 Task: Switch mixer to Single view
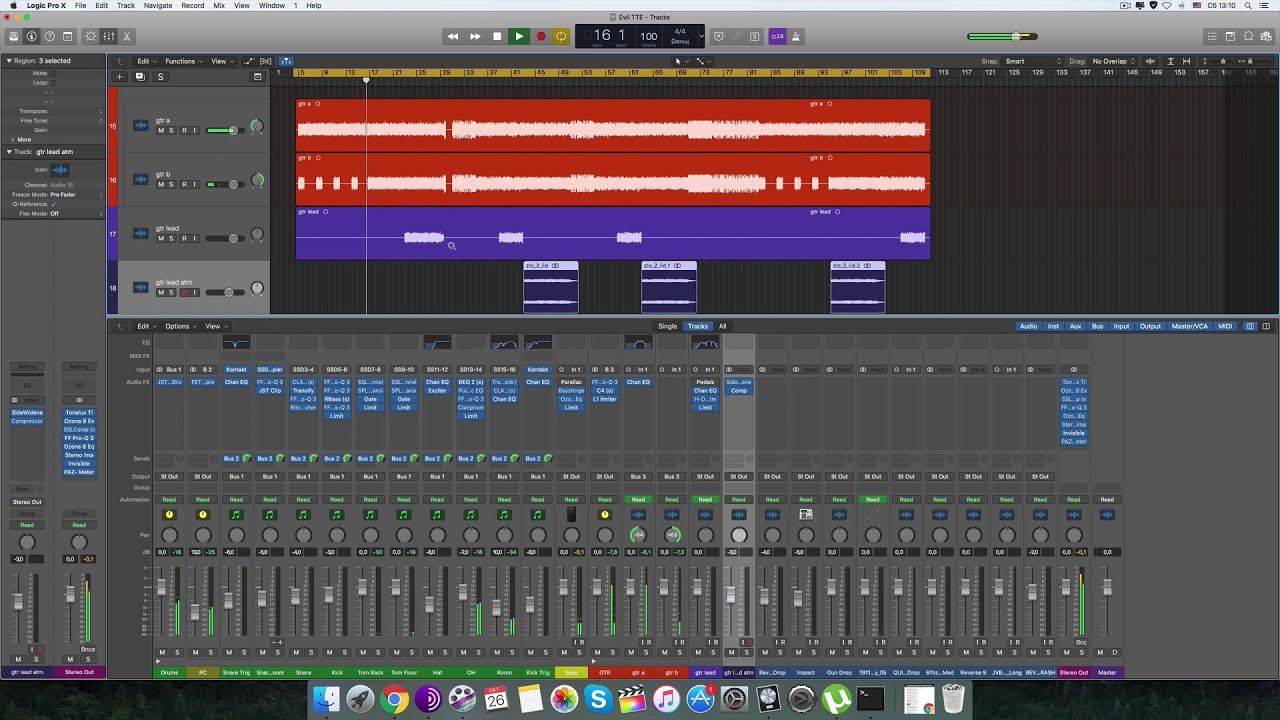tap(667, 326)
